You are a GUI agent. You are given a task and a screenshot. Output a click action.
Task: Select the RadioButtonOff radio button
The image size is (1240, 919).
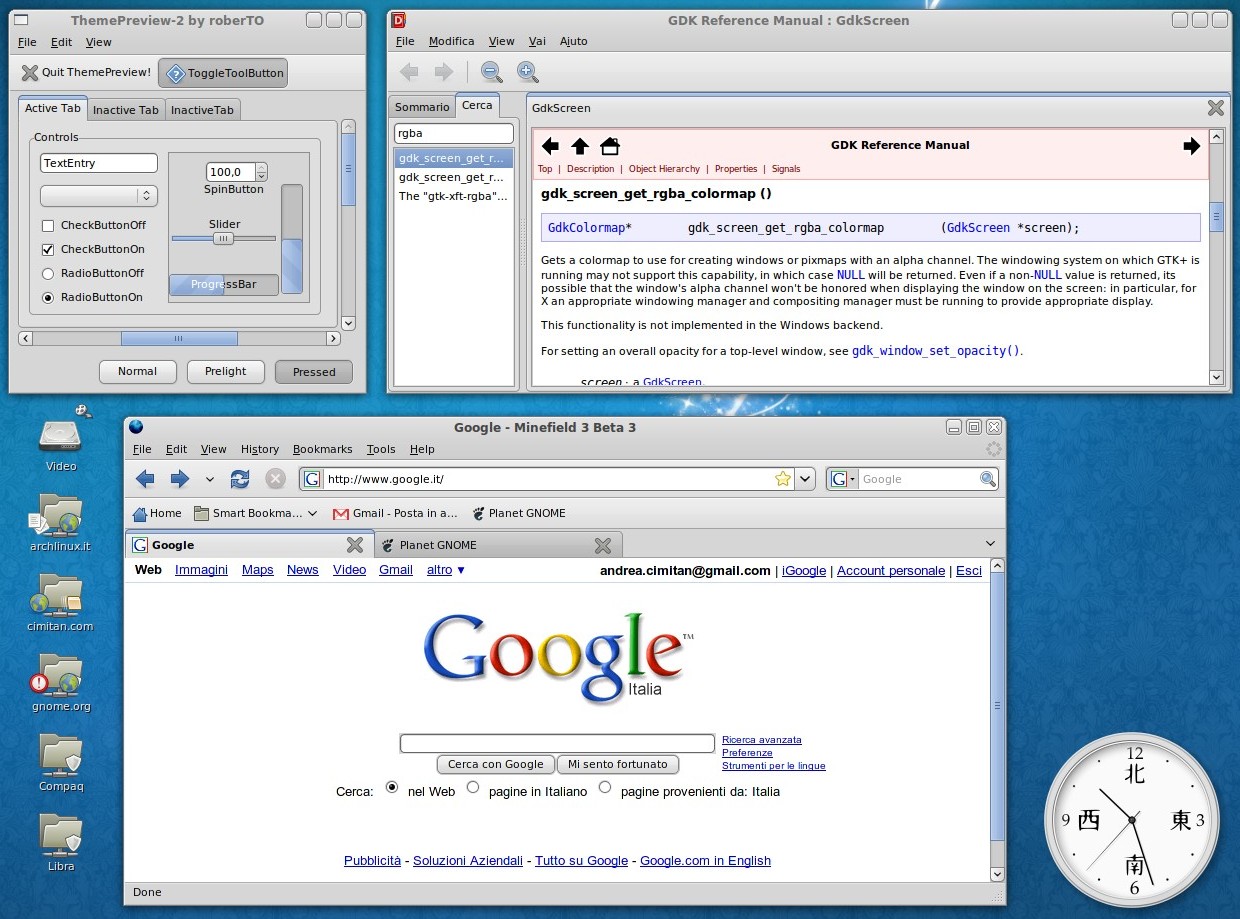coord(48,274)
